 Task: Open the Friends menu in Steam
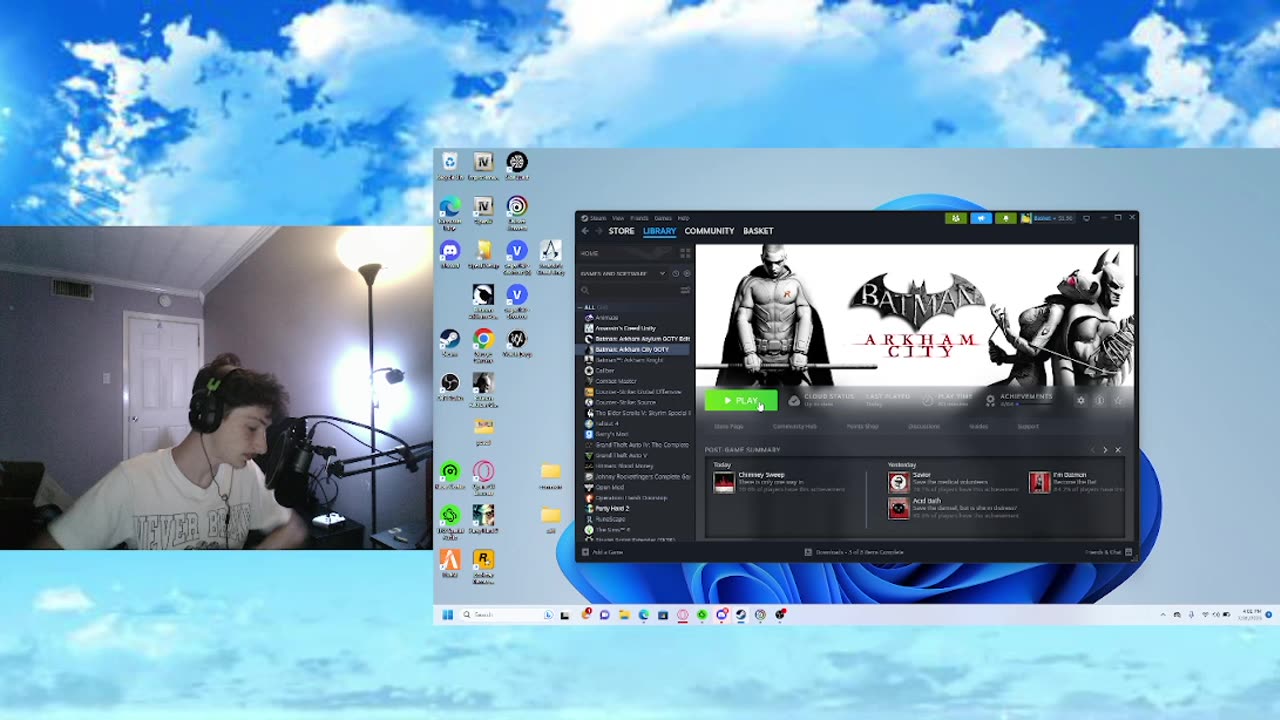tap(639, 218)
